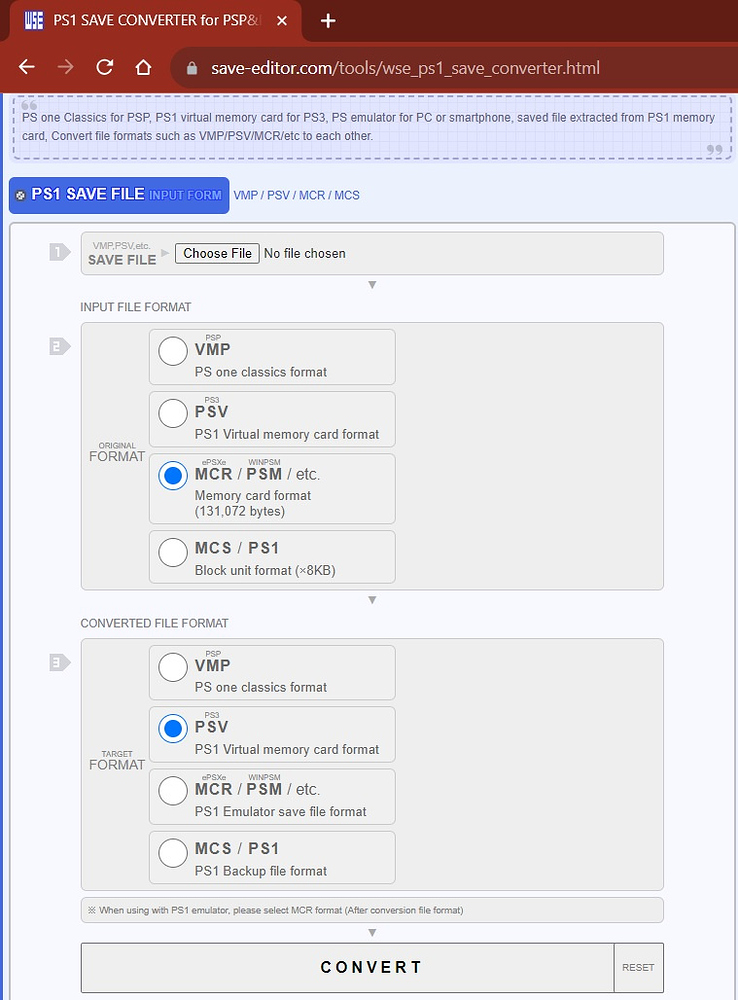Image resolution: width=738 pixels, height=1000 pixels.
Task: Choose MCS / PS1 as converted format
Action: point(173,853)
